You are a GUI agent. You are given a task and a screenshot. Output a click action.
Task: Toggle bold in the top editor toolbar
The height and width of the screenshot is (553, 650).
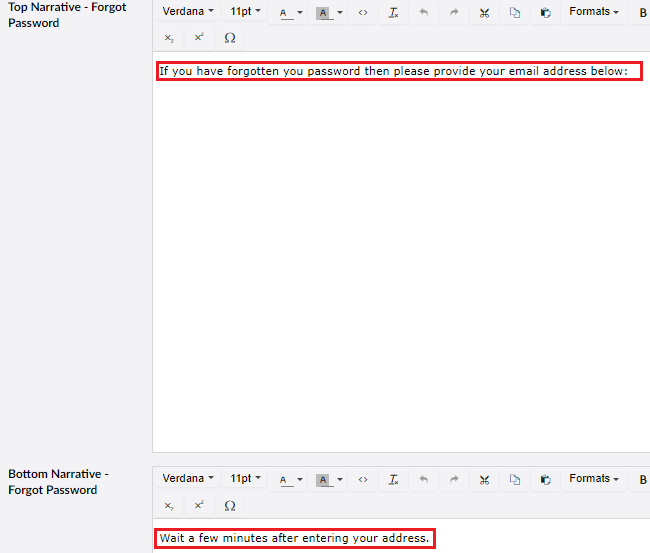643,13
